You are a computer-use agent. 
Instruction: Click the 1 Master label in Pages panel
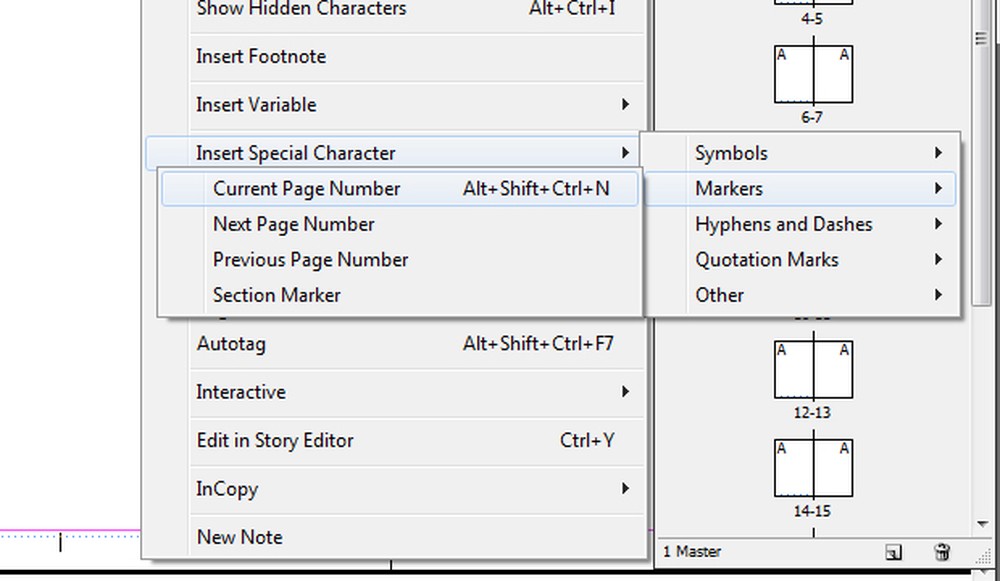691,551
